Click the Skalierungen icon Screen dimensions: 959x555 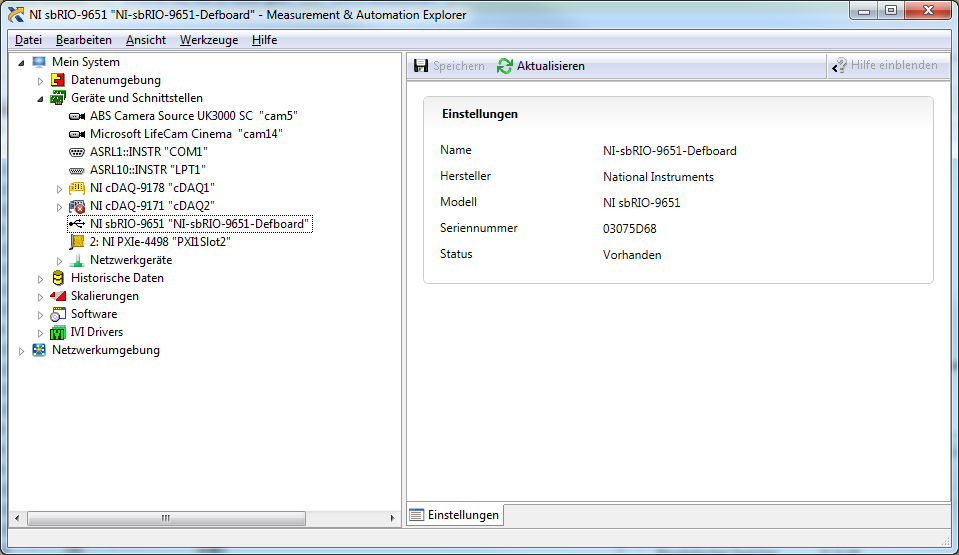(x=57, y=296)
